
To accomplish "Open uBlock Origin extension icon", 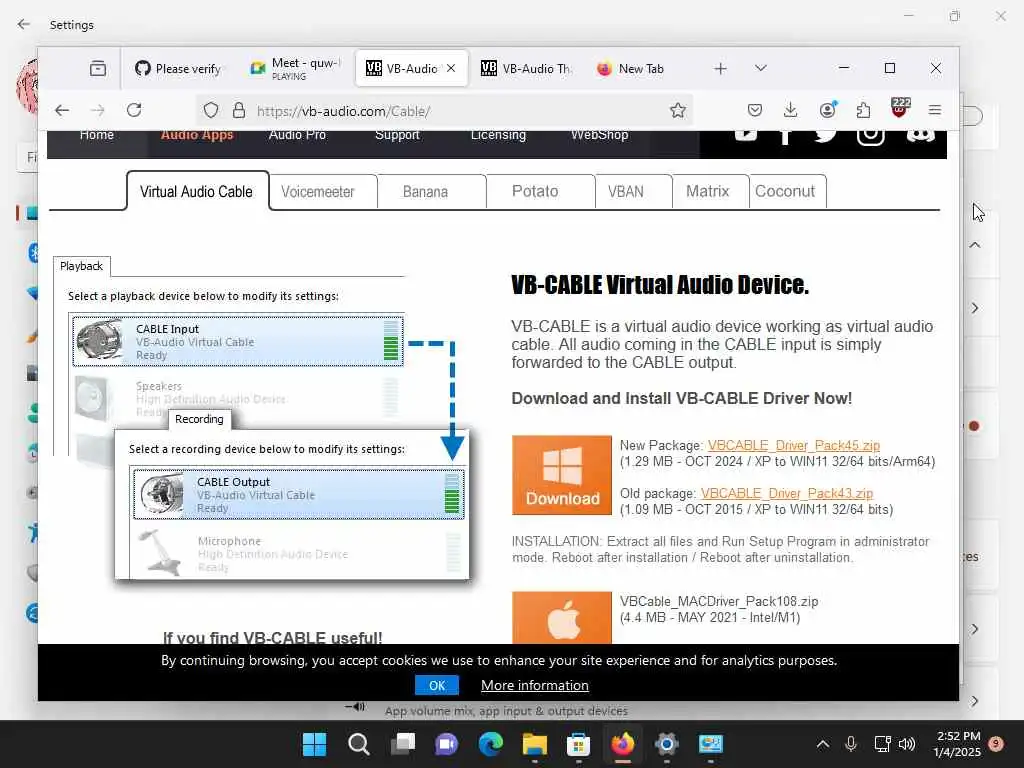I will click(900, 108).
